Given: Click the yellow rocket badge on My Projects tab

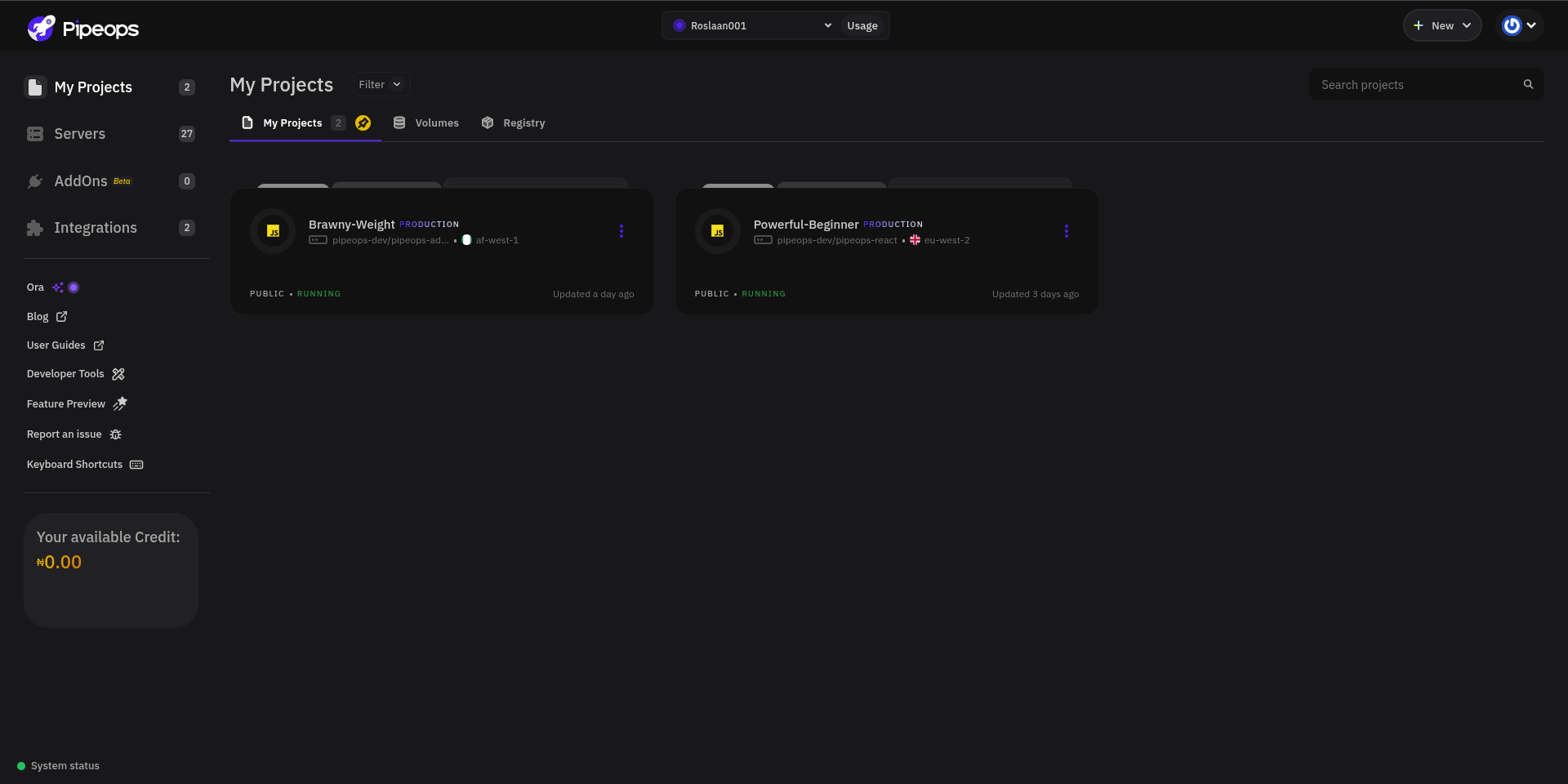Looking at the screenshot, I should coord(363,122).
